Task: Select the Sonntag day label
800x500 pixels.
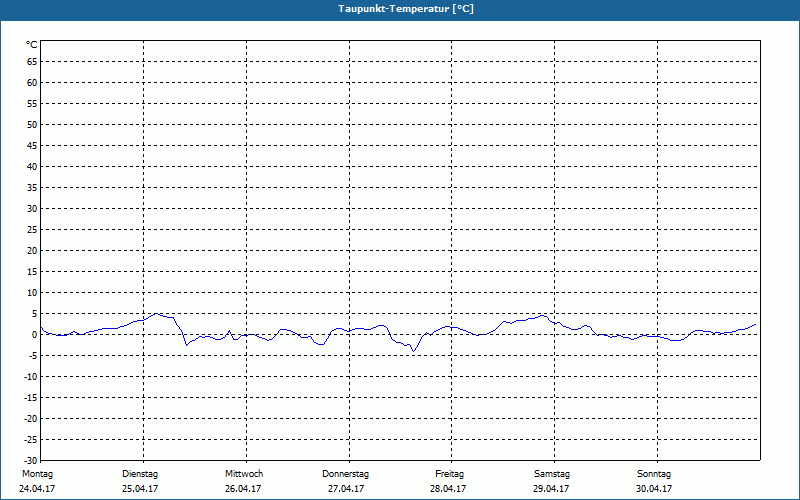Action: coord(654,474)
